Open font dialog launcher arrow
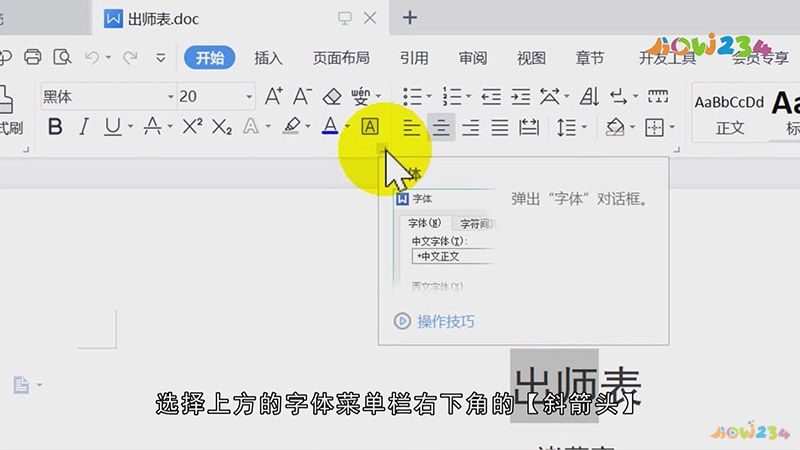 tap(382, 149)
